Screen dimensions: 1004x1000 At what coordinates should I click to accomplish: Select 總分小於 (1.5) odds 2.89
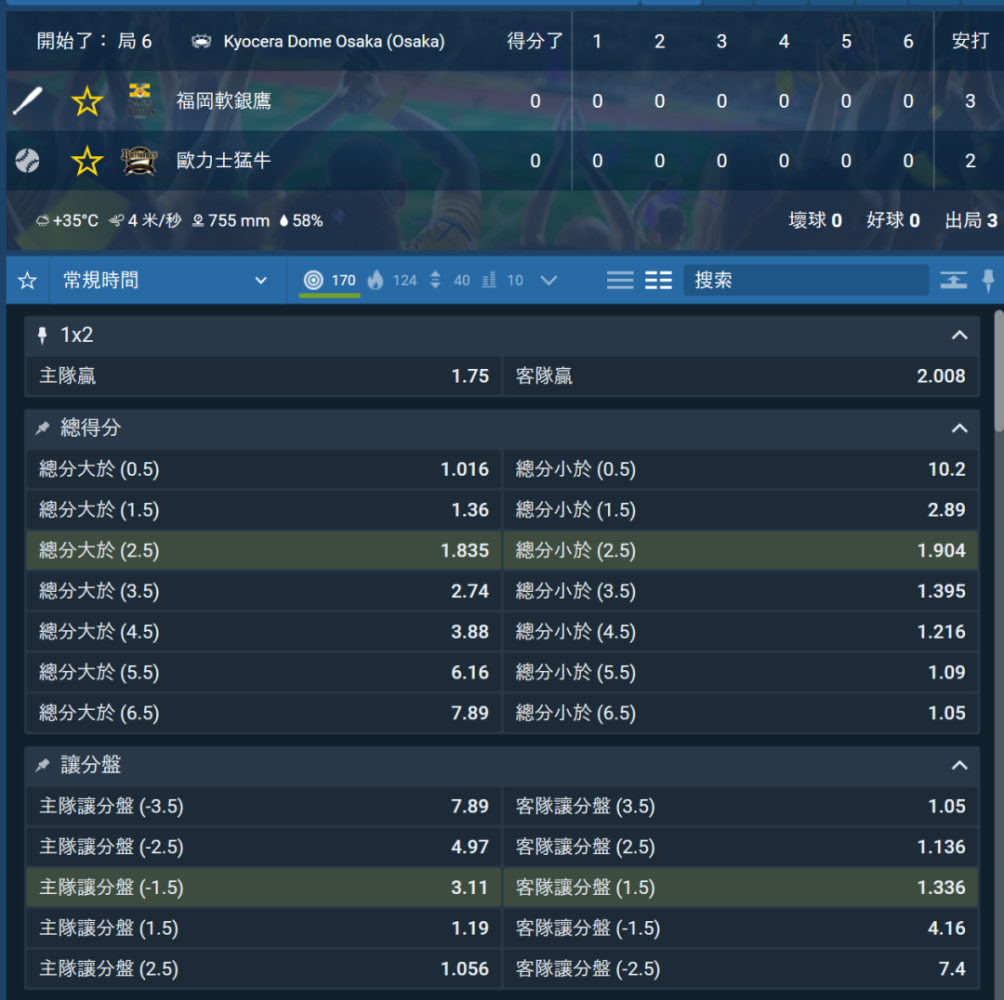click(x=740, y=510)
